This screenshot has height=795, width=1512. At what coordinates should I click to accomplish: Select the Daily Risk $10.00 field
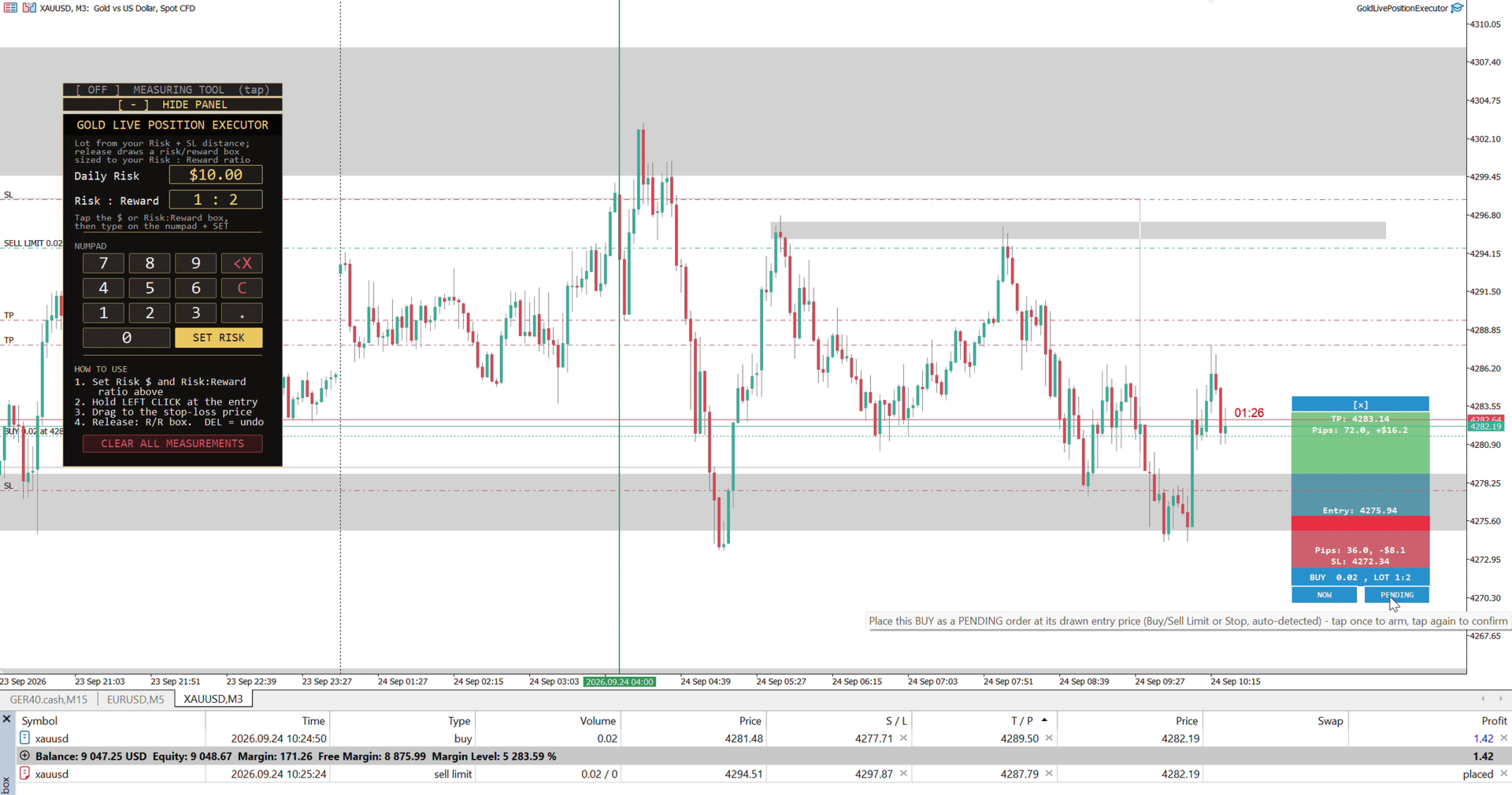[x=216, y=175]
